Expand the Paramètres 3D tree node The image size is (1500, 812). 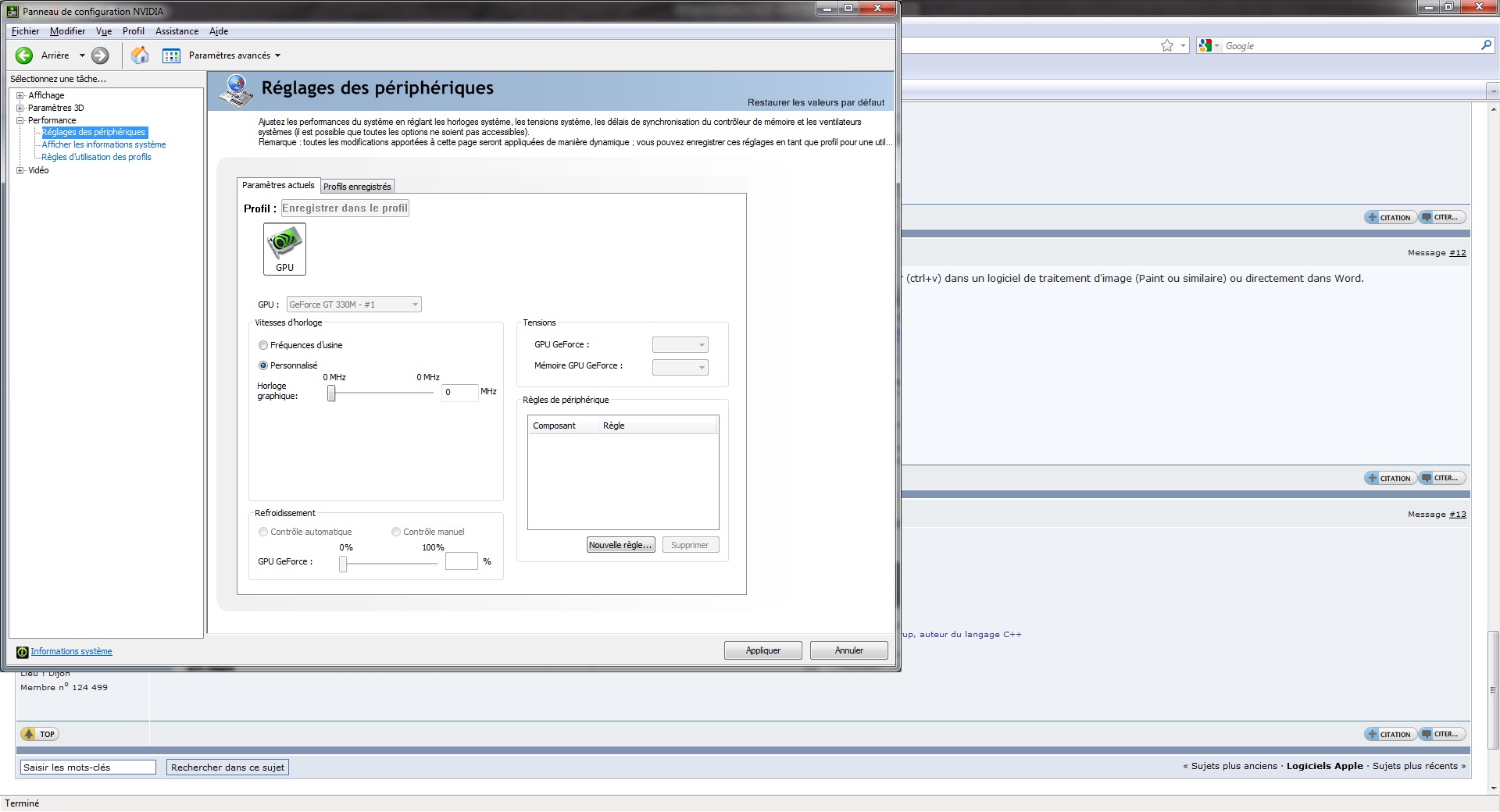[x=20, y=108]
